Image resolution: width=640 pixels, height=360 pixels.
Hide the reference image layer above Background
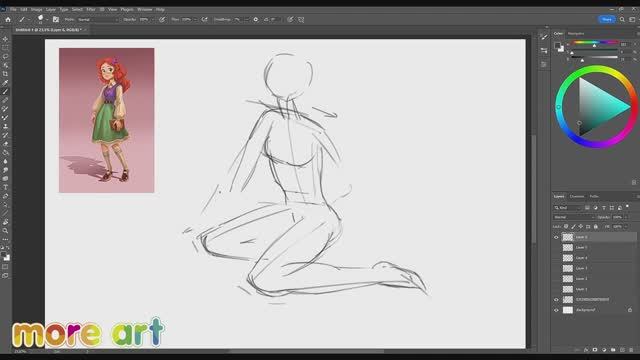tap(556, 300)
